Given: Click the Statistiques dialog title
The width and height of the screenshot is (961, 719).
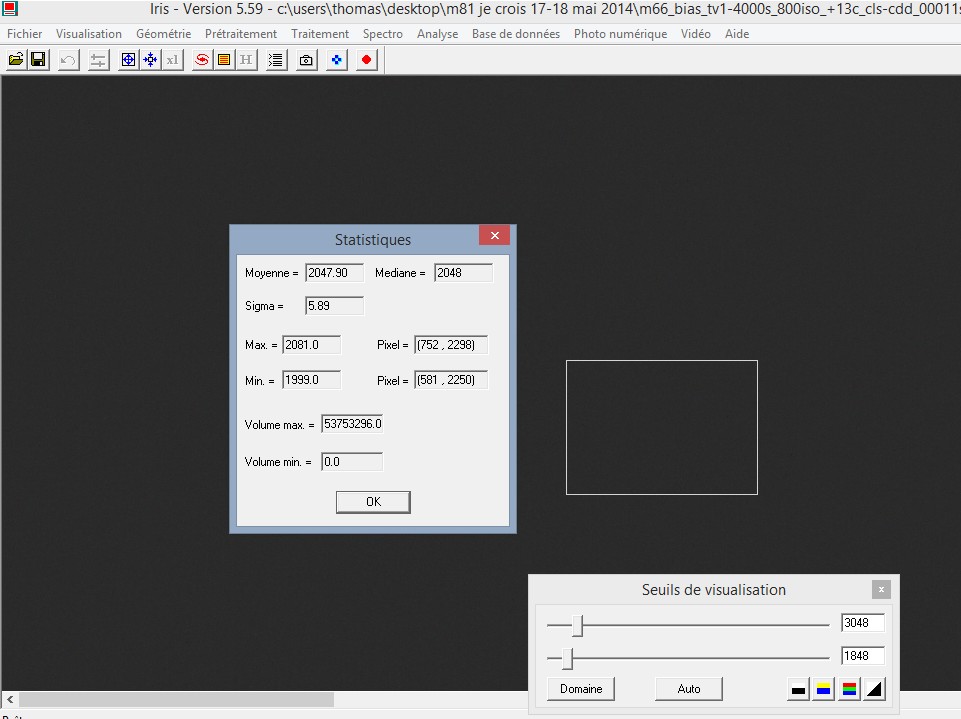Looking at the screenshot, I should [x=373, y=240].
